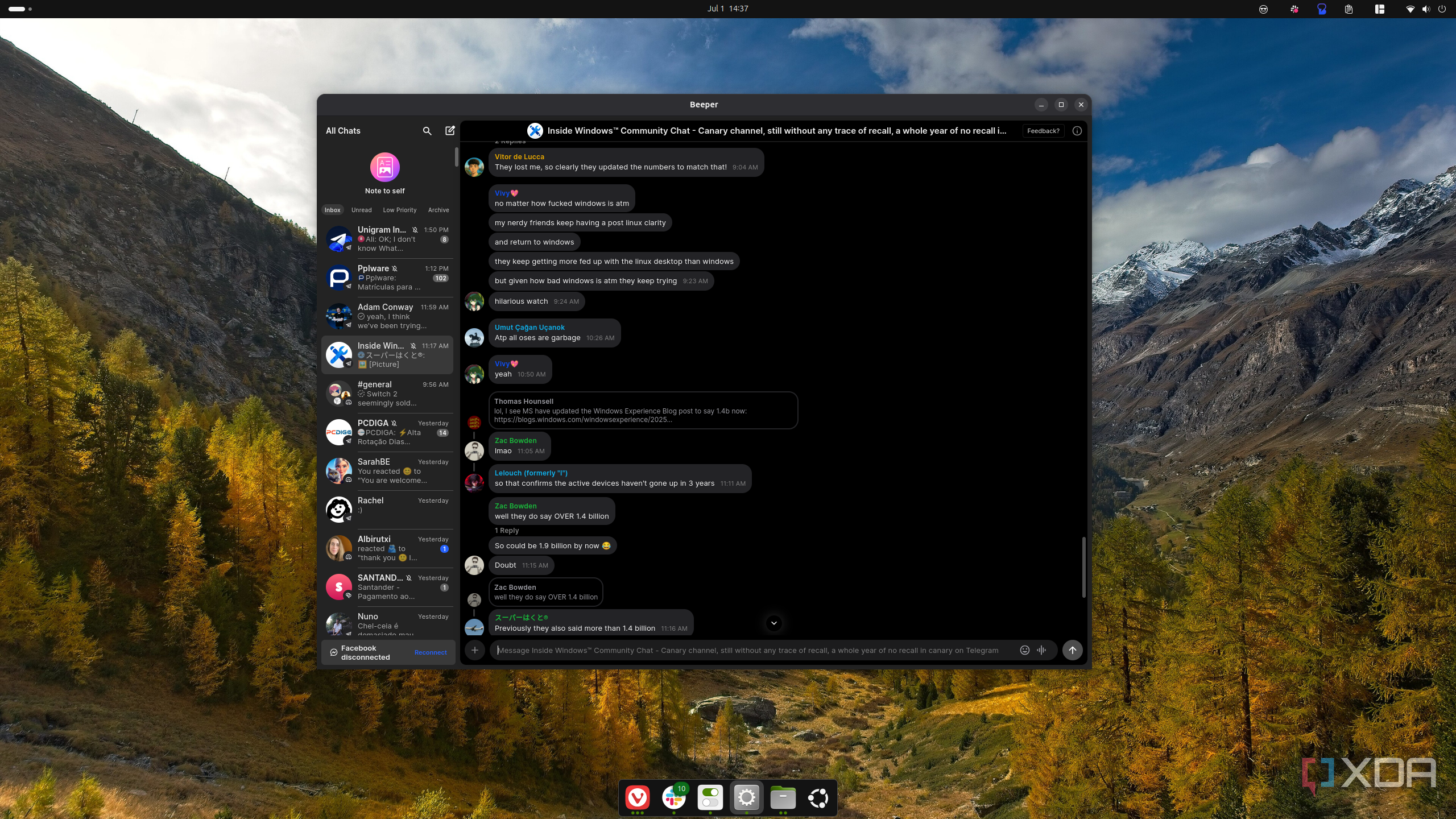Open the Unigram Insiders chat
This screenshot has height=819, width=1456.
click(387, 239)
